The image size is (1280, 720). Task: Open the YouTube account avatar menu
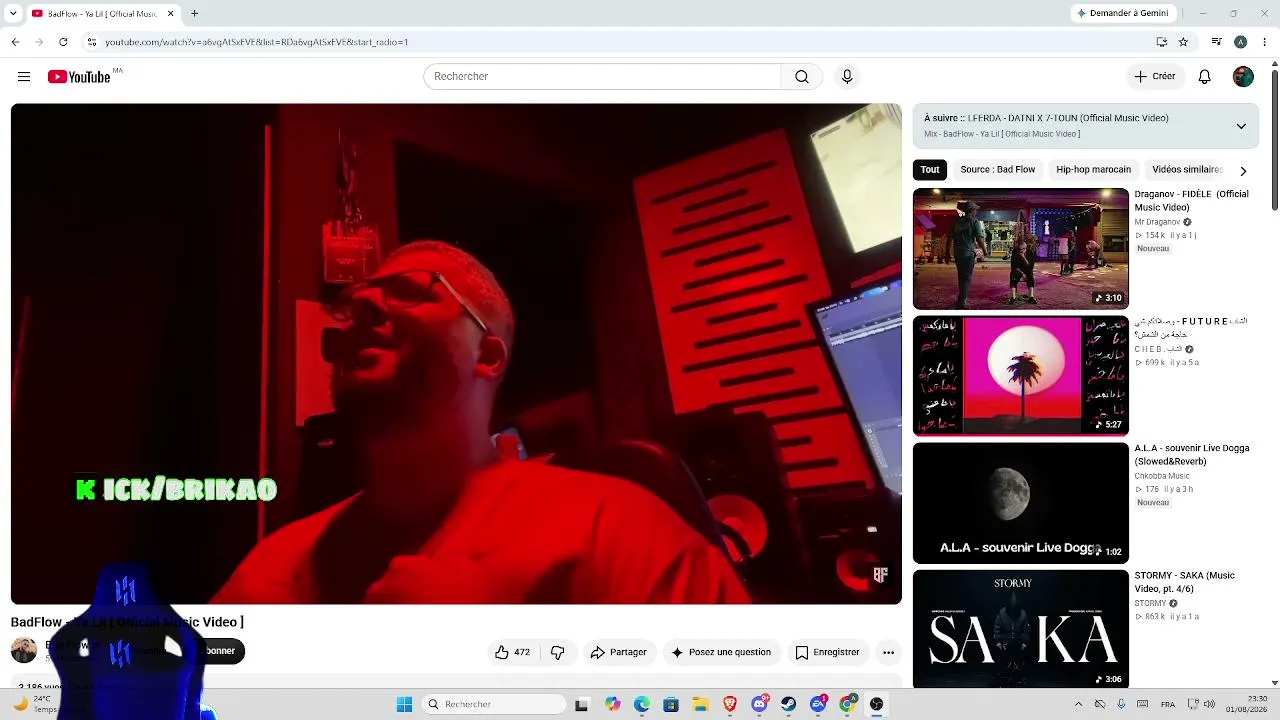[x=1243, y=77]
